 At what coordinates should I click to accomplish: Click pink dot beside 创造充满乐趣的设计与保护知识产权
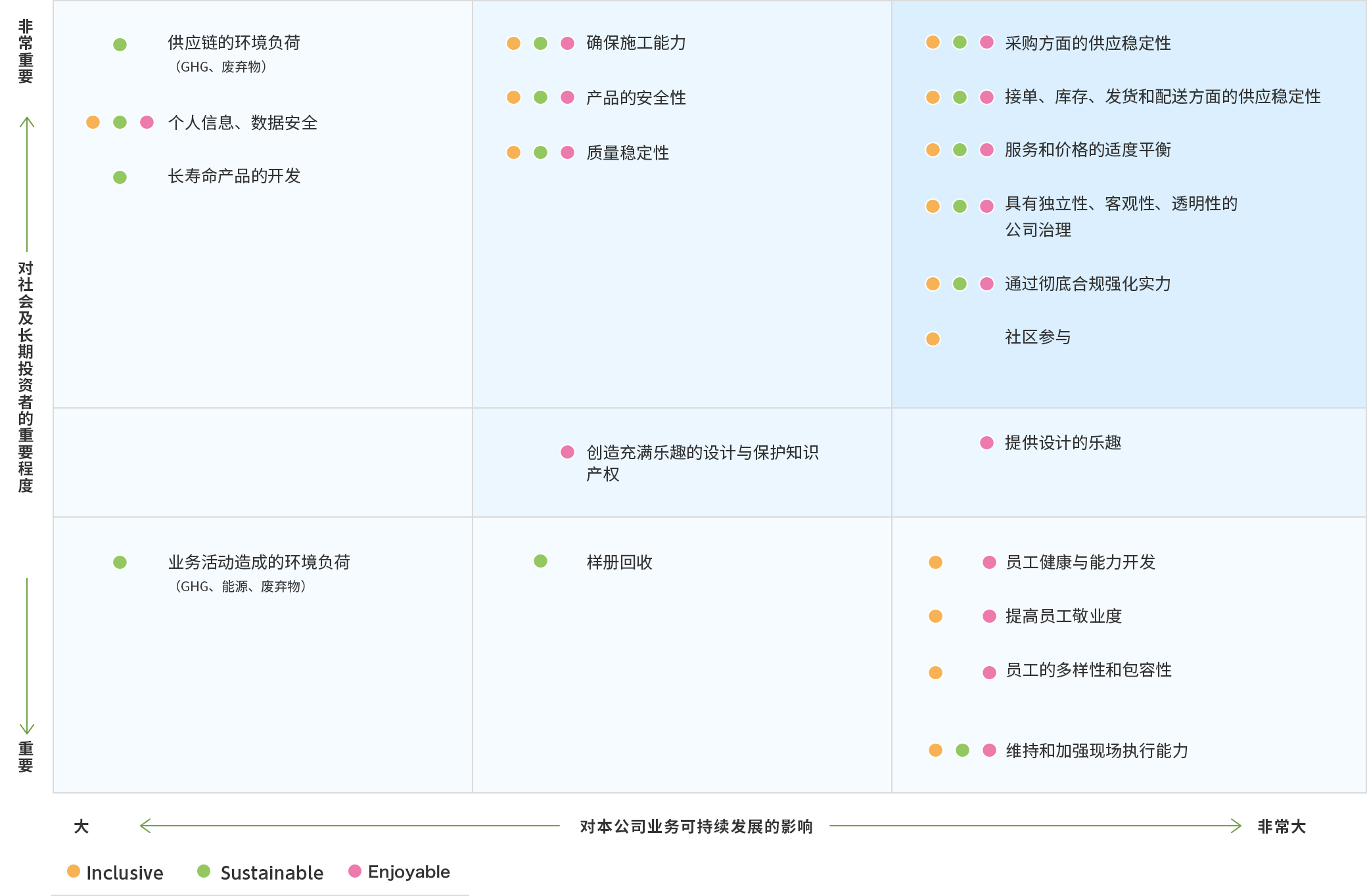click(567, 452)
